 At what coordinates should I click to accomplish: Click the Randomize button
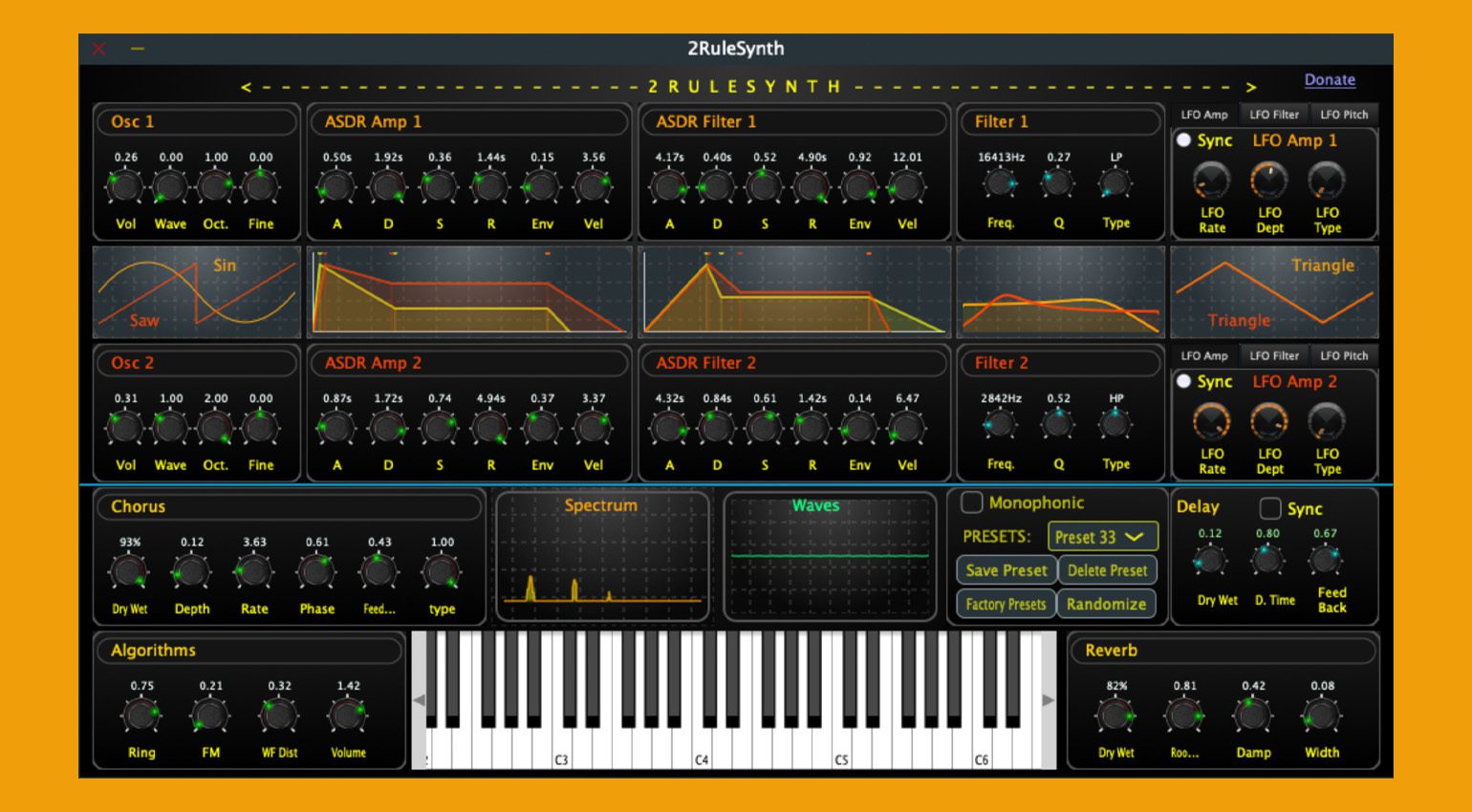click(1106, 604)
